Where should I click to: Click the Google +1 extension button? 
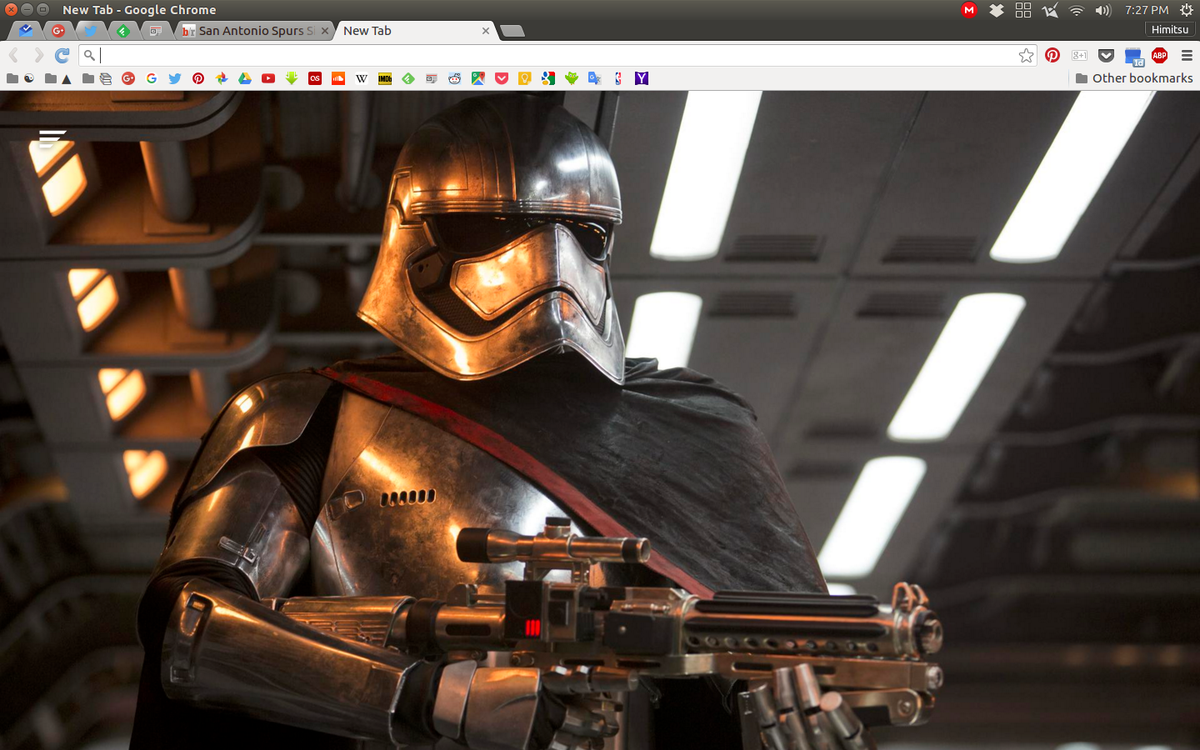tap(1079, 56)
